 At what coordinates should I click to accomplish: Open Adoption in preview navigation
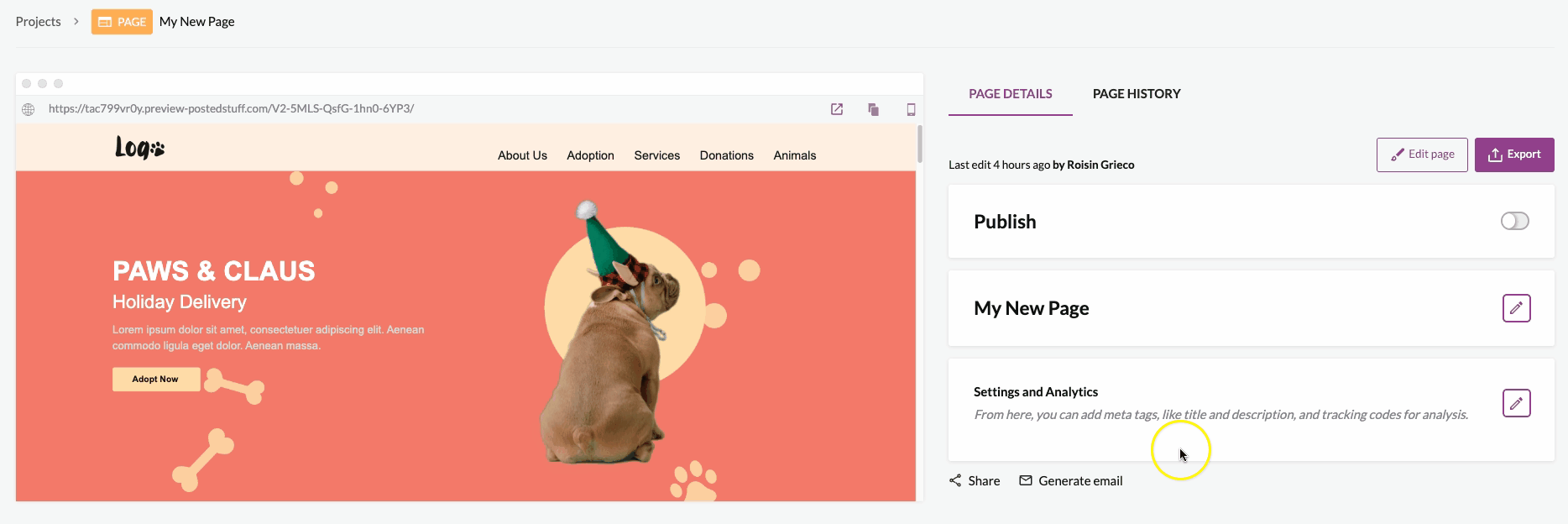point(590,155)
